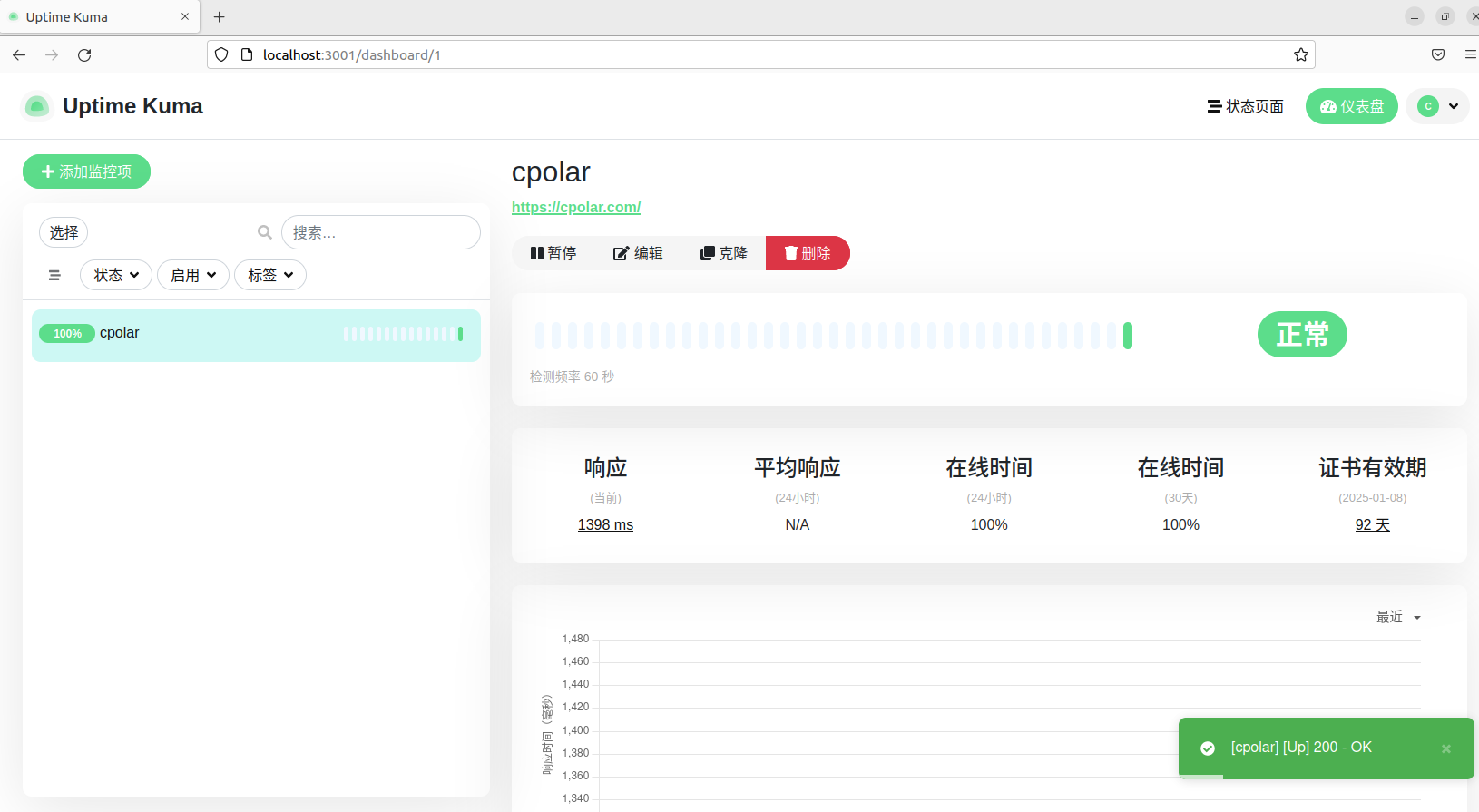Image resolution: width=1479 pixels, height=812 pixels.
Task: Expand the 启用 active filter dropdown
Action: [193, 275]
